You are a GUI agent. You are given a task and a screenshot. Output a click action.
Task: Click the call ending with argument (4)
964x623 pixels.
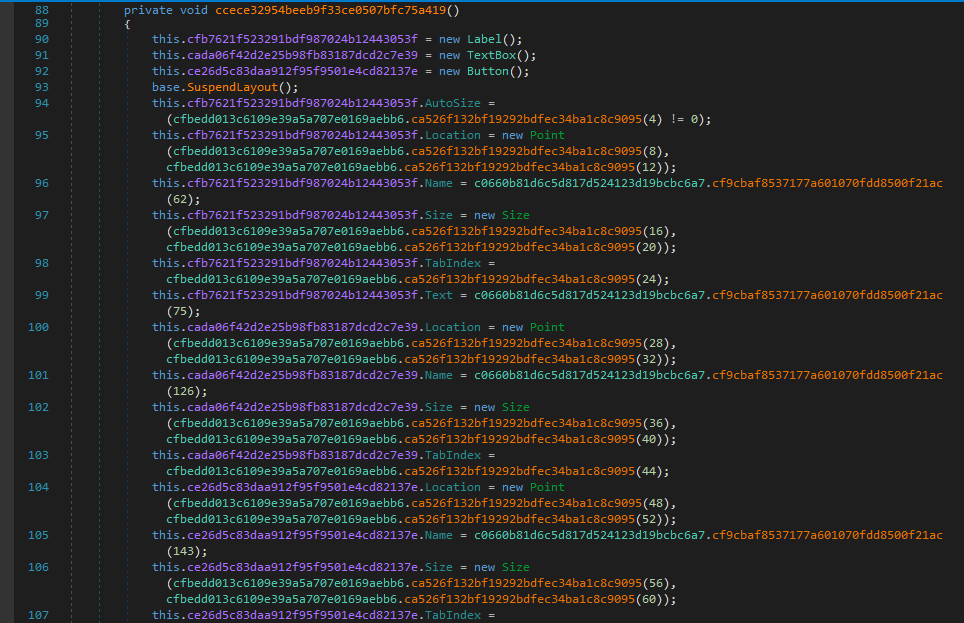coord(418,119)
